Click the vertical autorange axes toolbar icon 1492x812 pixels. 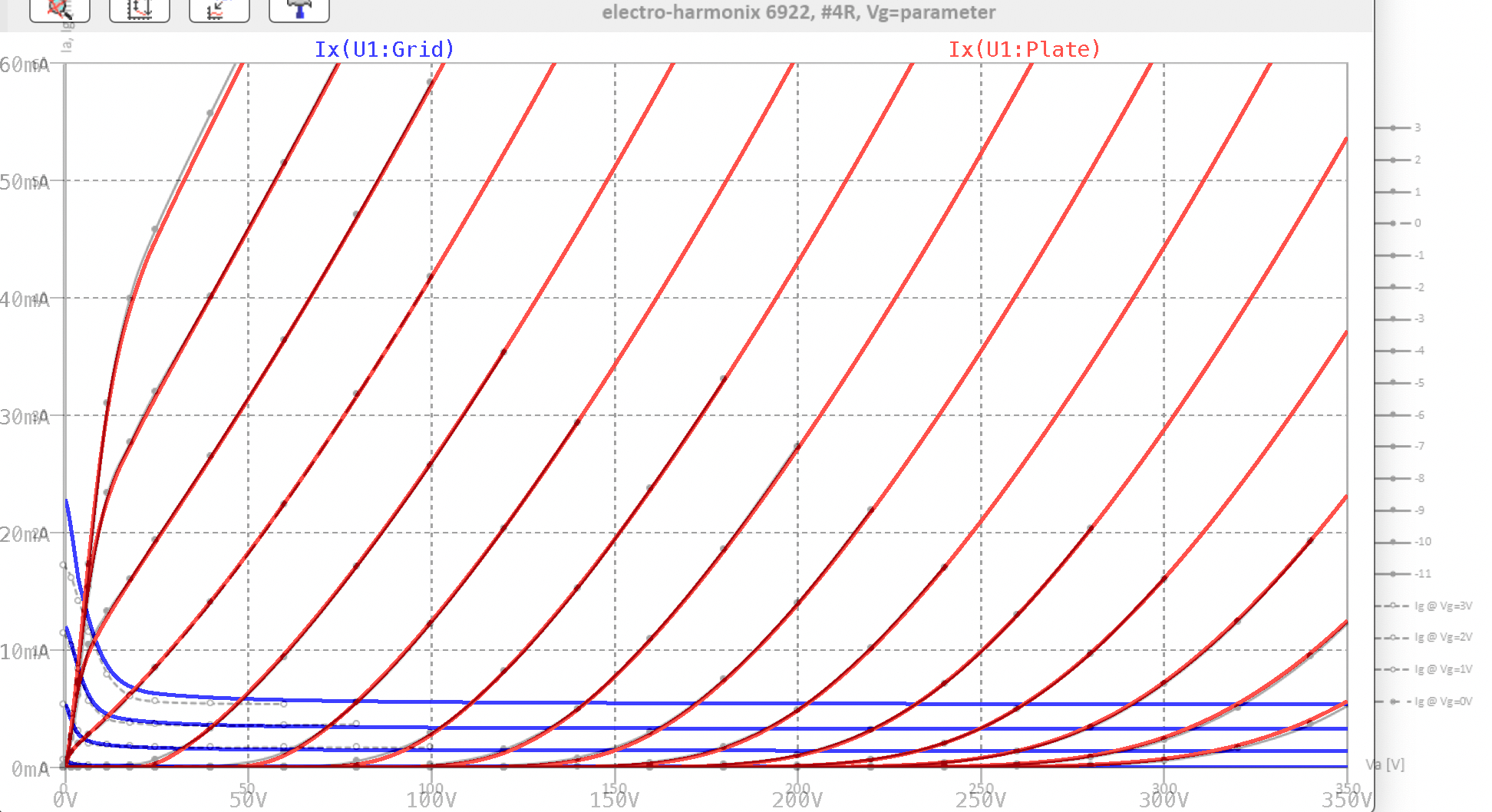click(140, 10)
